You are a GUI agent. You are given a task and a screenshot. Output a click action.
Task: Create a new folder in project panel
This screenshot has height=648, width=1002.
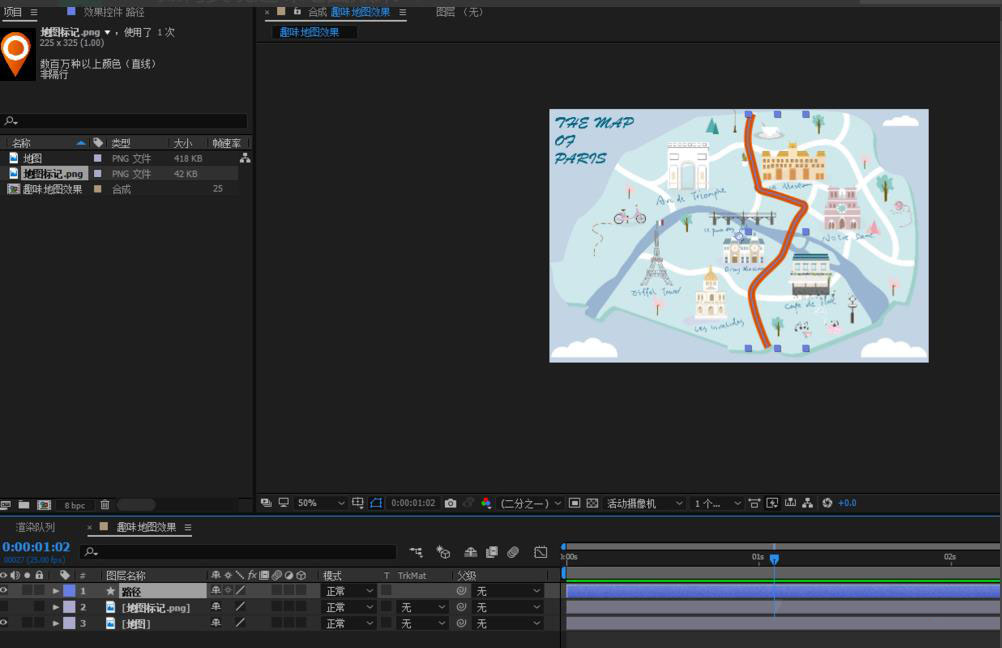pos(24,505)
